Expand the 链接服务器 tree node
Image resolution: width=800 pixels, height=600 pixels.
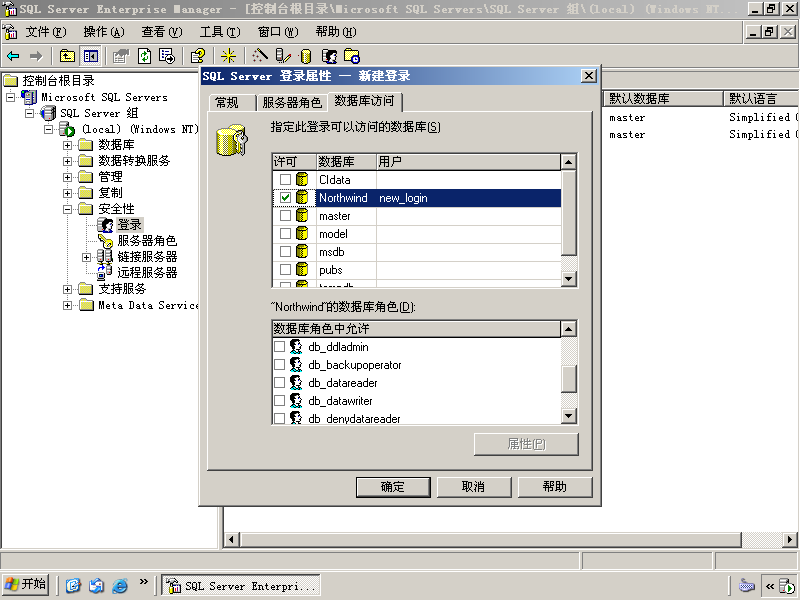(86, 257)
